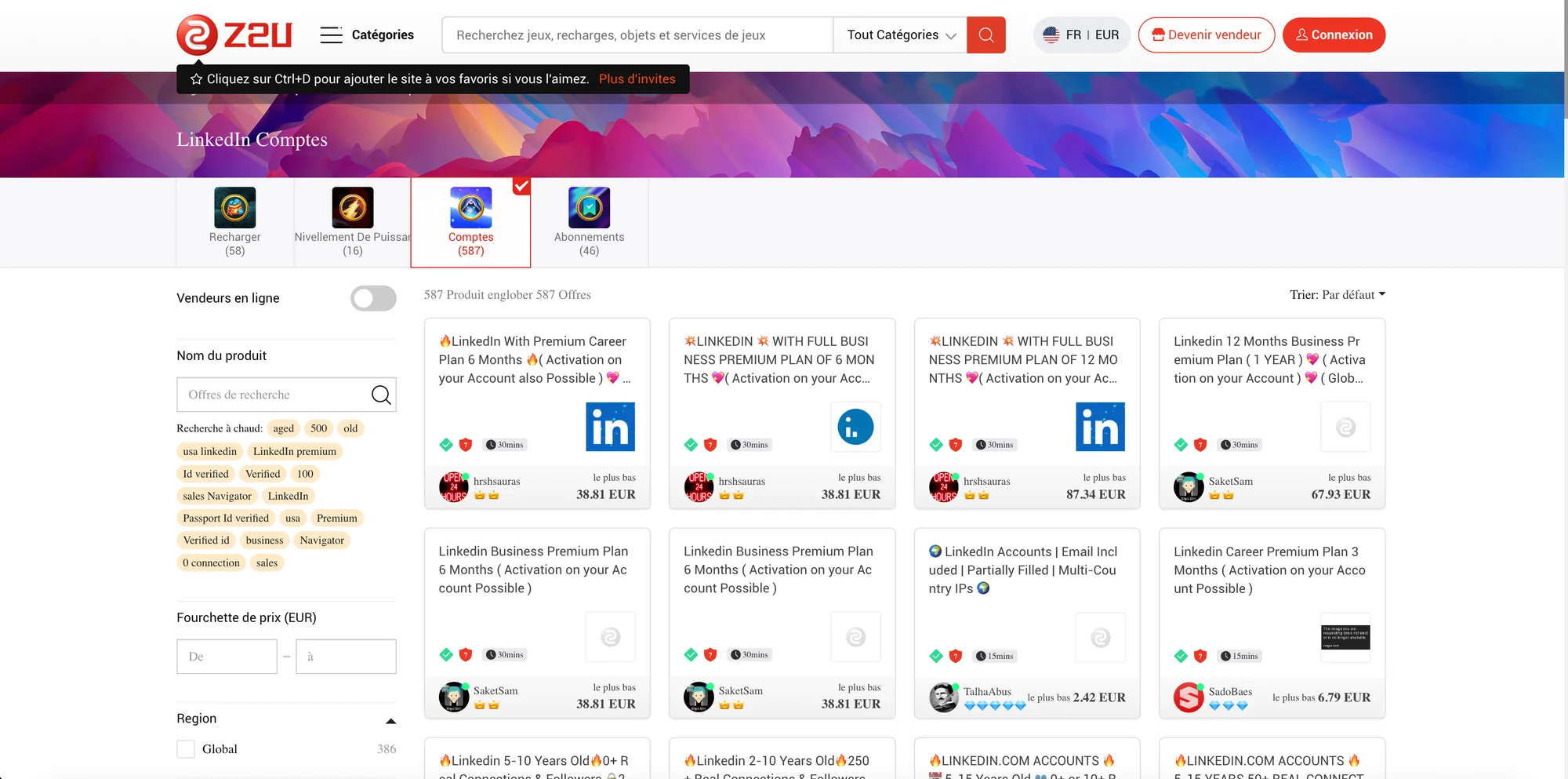The width and height of the screenshot is (1568, 779).
Task: Open Linkedin 12 Months Business Premium offer
Action: (x=1270, y=359)
